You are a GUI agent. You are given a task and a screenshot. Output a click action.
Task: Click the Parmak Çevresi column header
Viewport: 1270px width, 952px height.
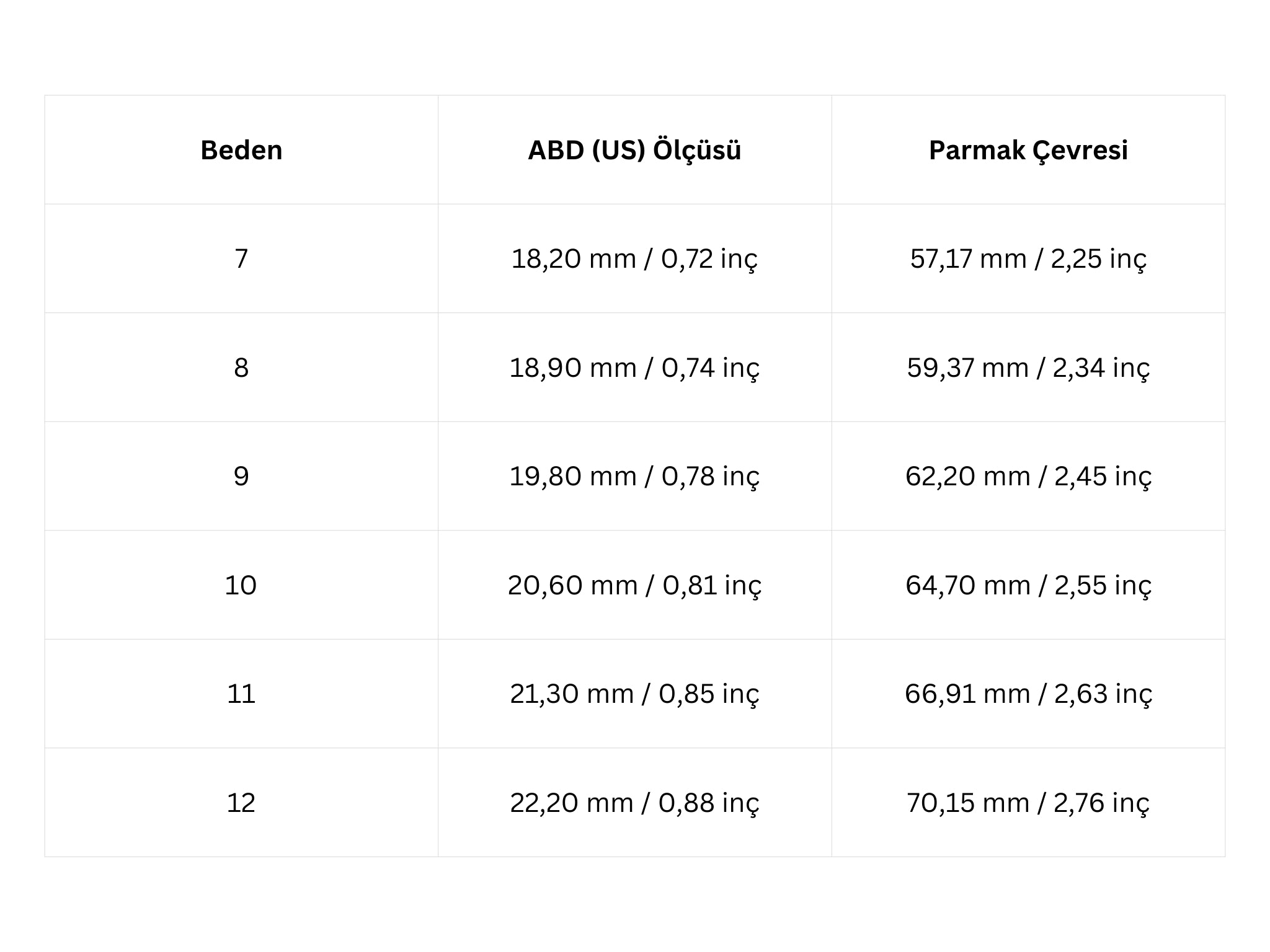click(x=1028, y=151)
